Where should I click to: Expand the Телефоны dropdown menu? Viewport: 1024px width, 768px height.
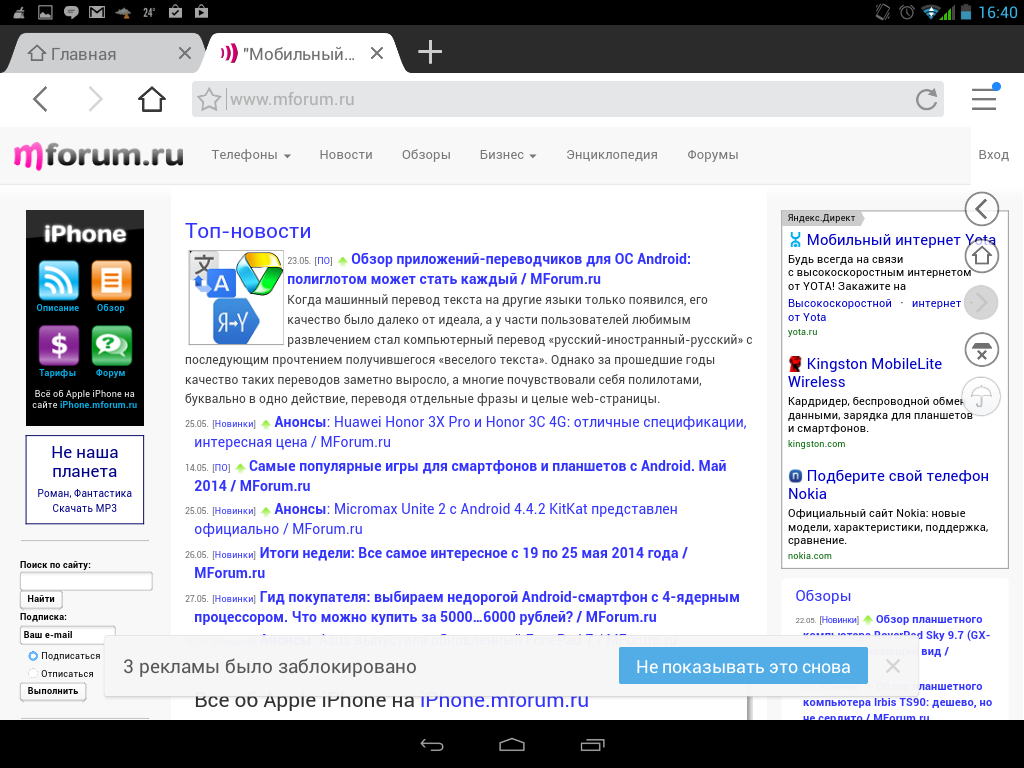[251, 155]
